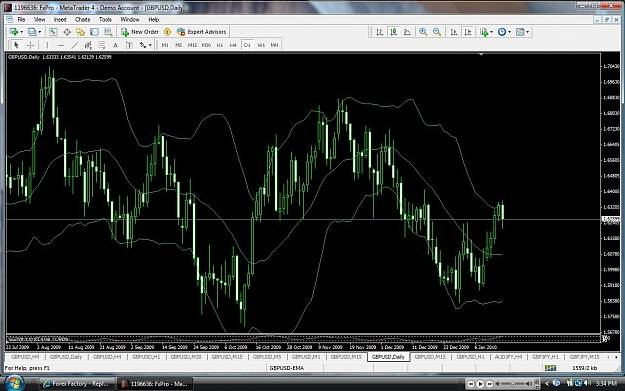The height and width of the screenshot is (391, 625).
Task: Mute the taskbar media player speaker icon
Action: [497, 384]
